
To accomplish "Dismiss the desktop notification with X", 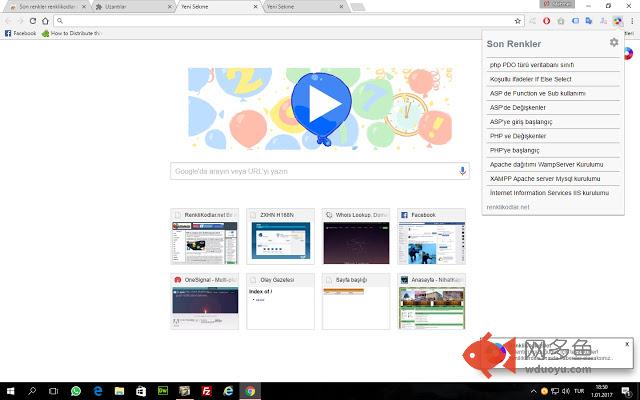I will (627, 344).
